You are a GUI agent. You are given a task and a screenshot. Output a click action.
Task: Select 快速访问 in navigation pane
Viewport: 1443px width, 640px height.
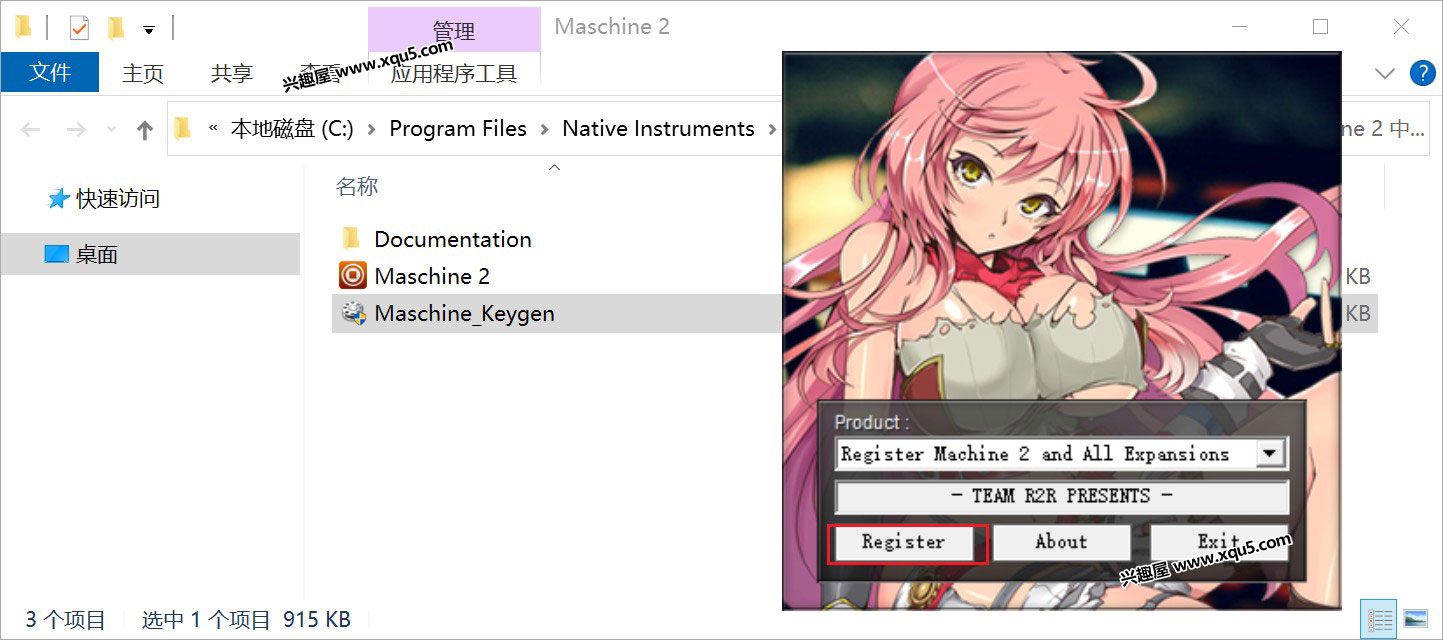(x=118, y=199)
